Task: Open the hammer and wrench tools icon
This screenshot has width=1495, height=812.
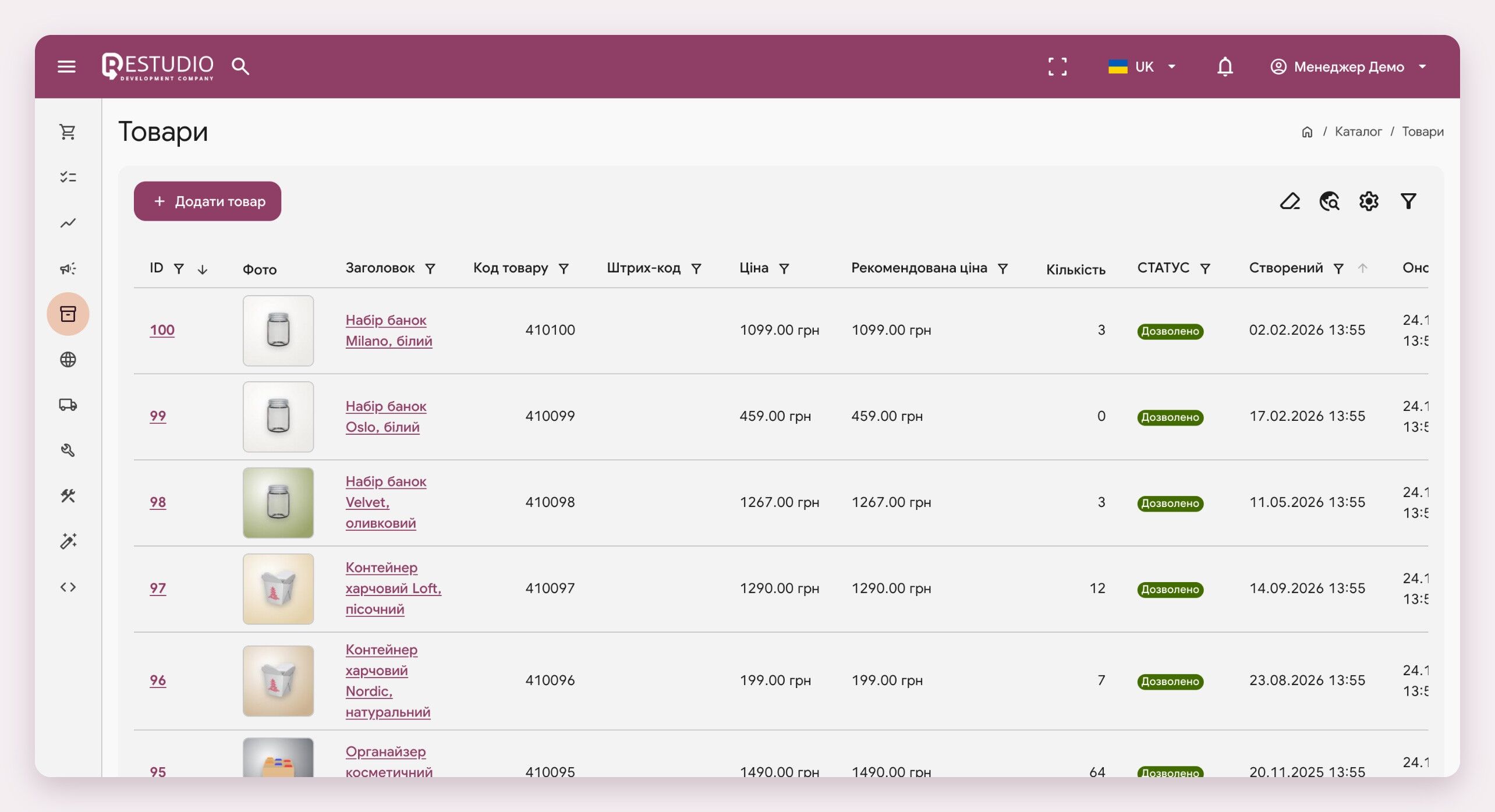Action: (68, 495)
